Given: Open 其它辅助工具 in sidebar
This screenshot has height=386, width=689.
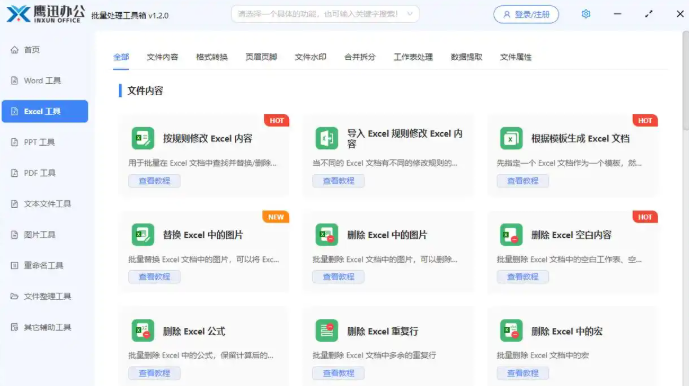Looking at the screenshot, I should 45,327.
